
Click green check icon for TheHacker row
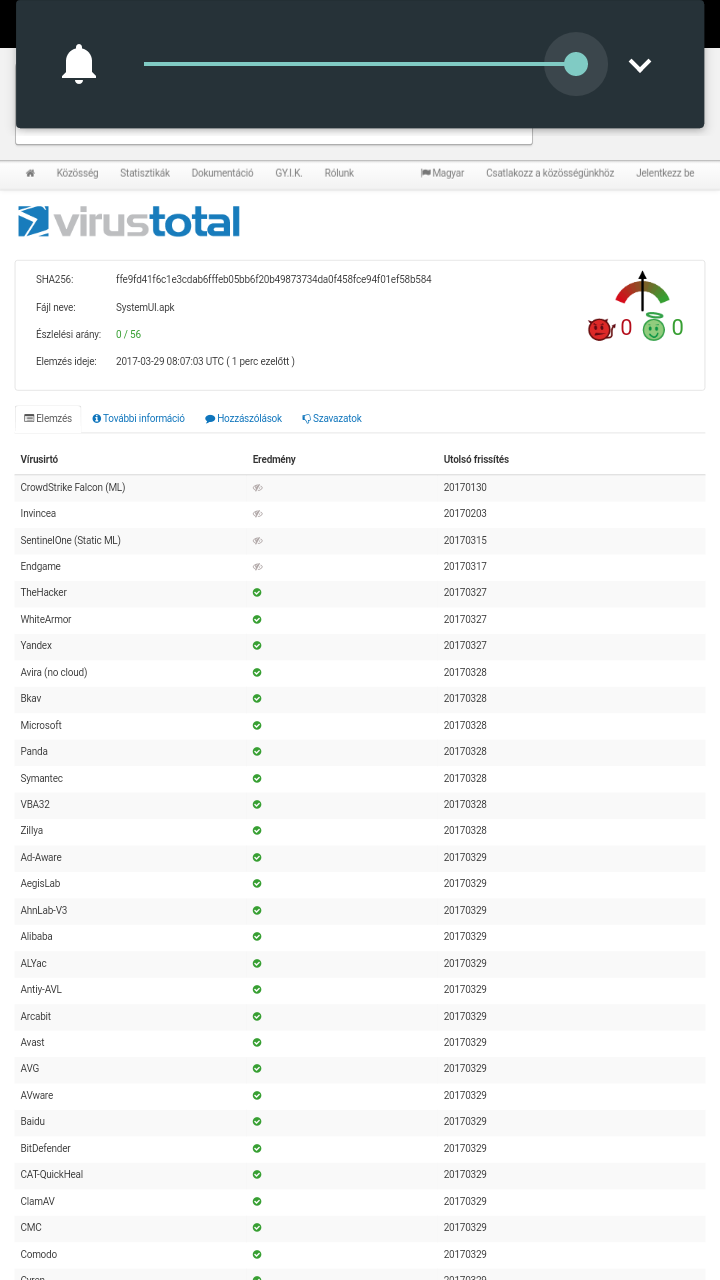tap(257, 593)
